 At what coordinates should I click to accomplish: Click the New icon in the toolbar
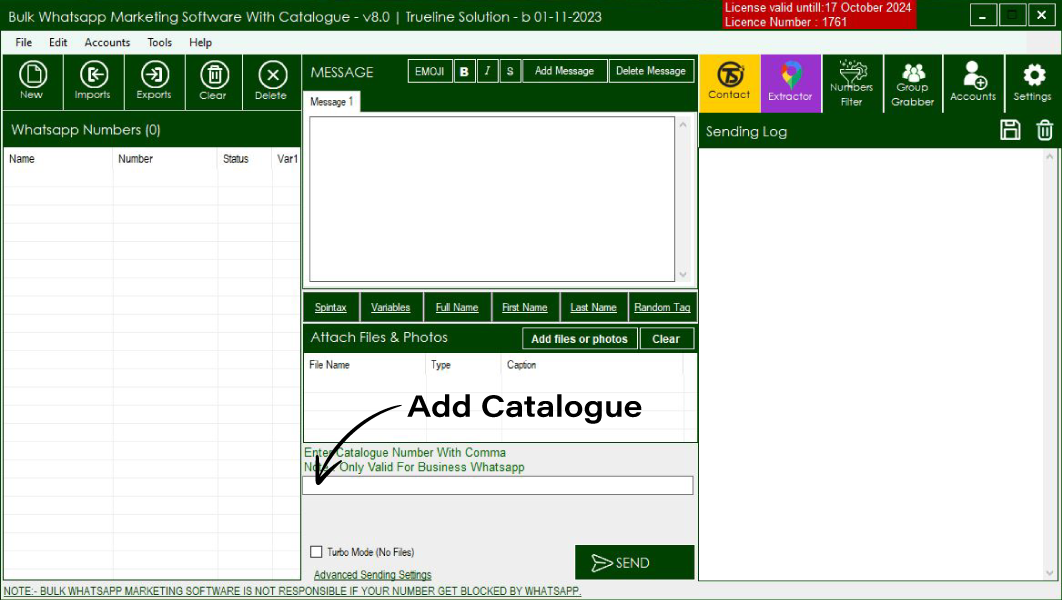point(32,81)
